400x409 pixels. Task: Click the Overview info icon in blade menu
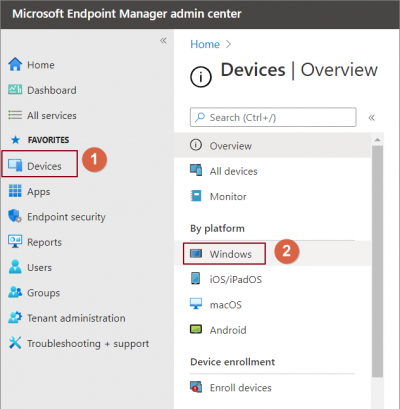click(x=196, y=145)
